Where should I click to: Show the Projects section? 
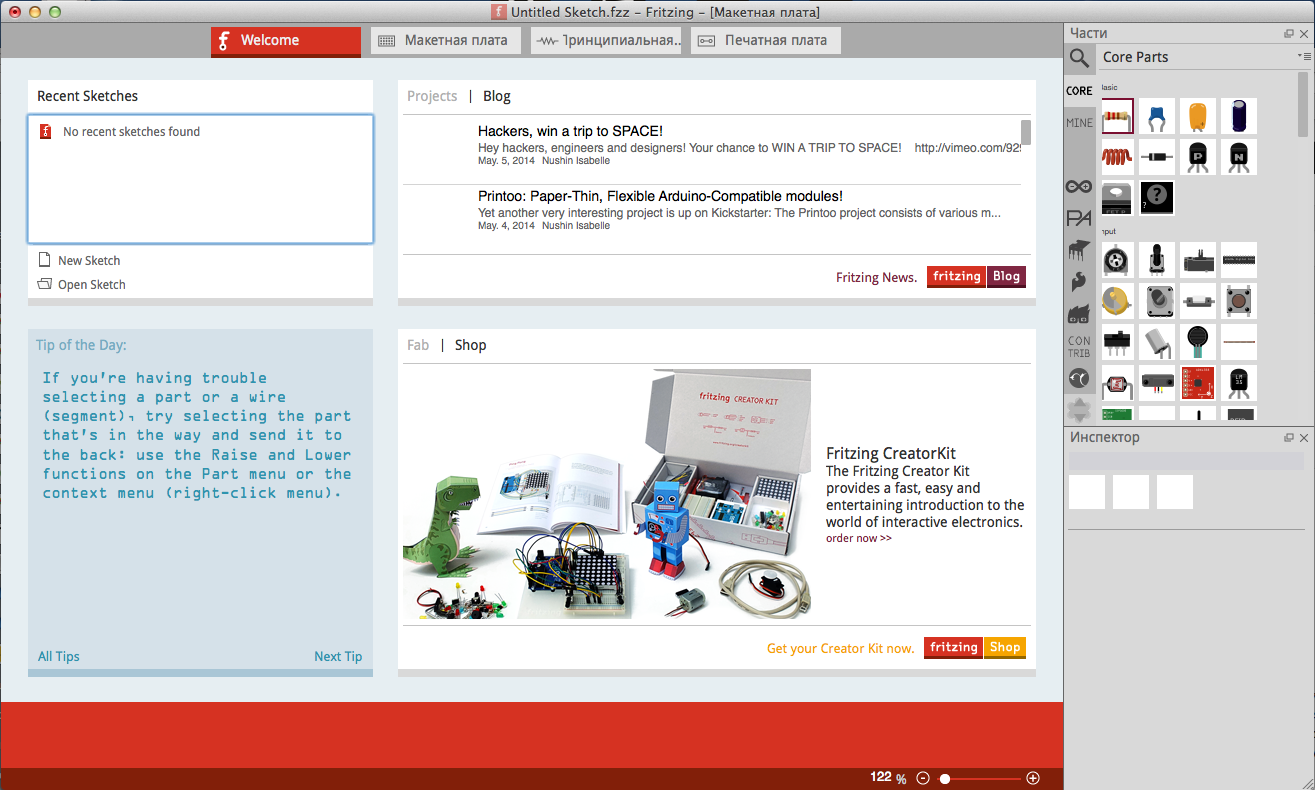[x=432, y=96]
